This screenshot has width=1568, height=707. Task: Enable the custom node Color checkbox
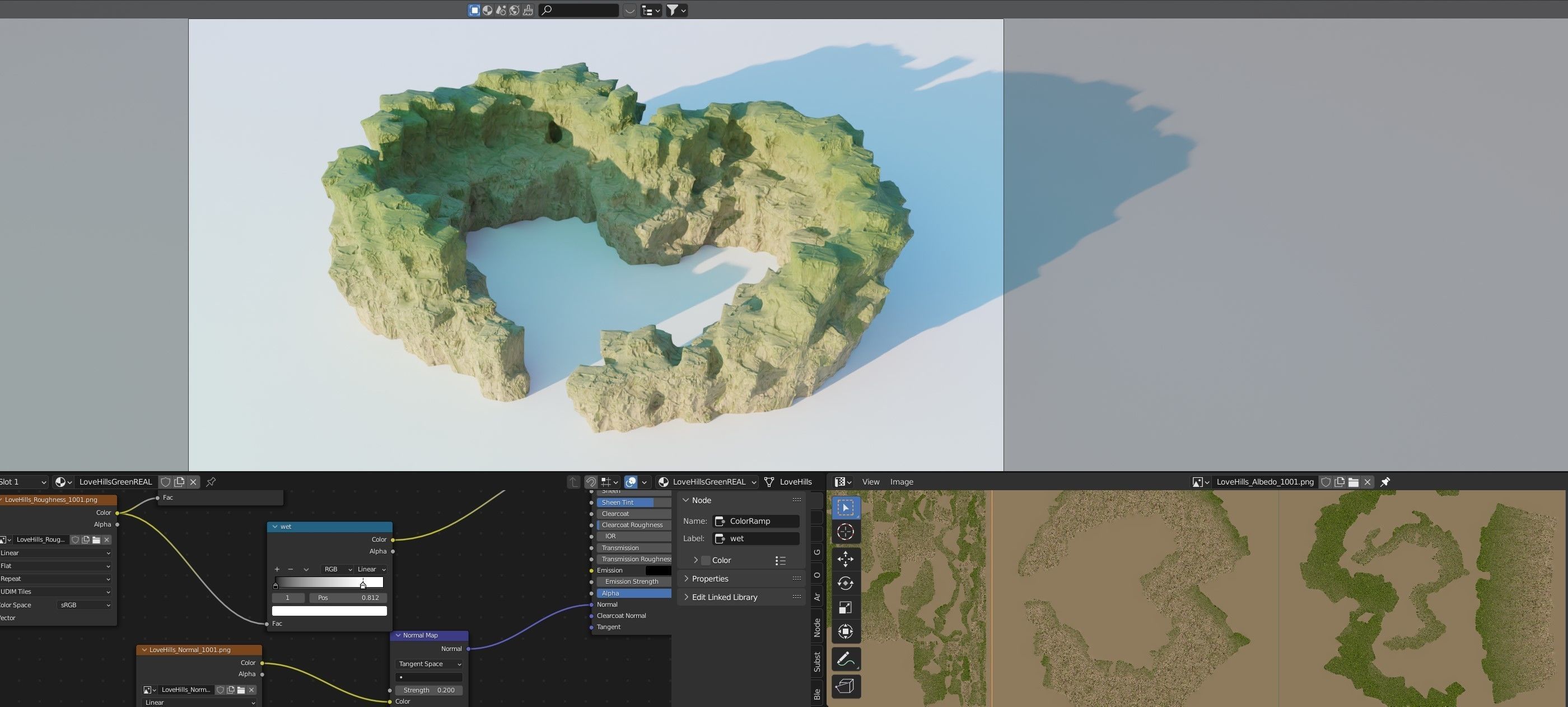[706, 560]
